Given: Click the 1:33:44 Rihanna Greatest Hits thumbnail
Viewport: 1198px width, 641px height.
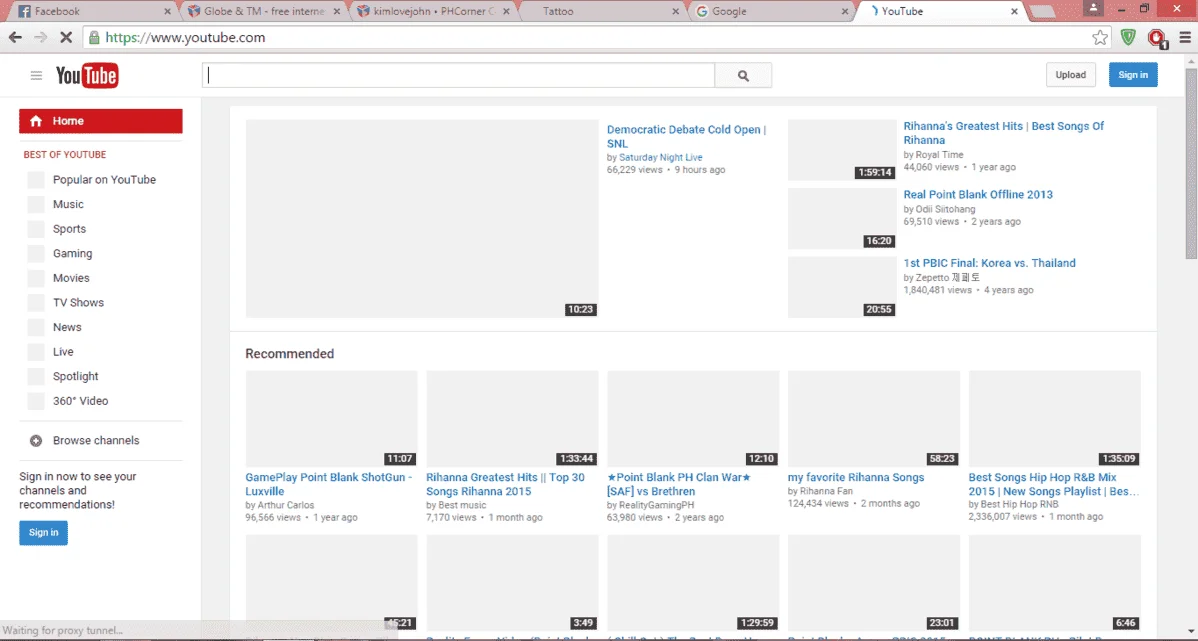Looking at the screenshot, I should pyautogui.click(x=512, y=419).
